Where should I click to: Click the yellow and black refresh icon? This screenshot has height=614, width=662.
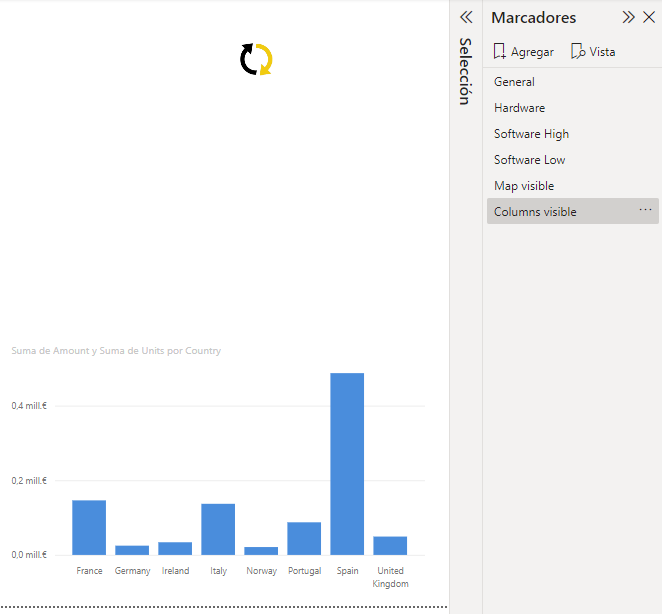[256, 60]
